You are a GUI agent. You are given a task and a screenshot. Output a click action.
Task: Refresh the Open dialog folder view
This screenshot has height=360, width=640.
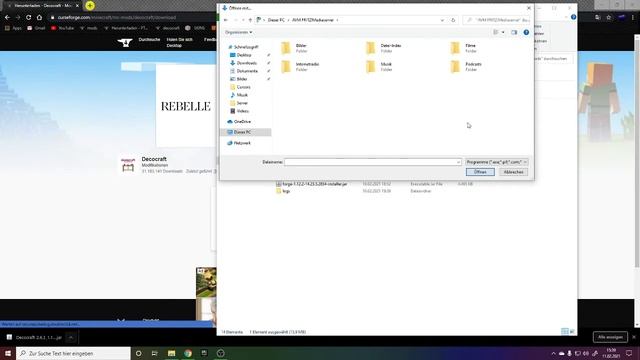coord(453,20)
